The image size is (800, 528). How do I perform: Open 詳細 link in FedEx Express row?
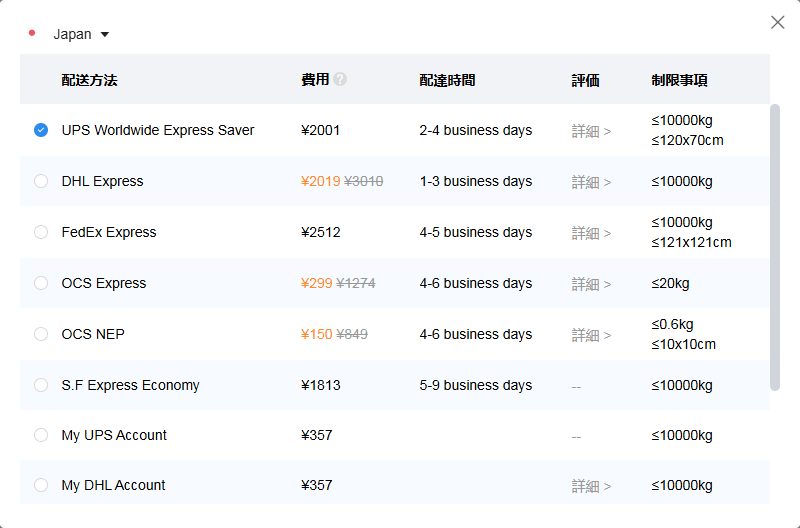pyautogui.click(x=591, y=233)
